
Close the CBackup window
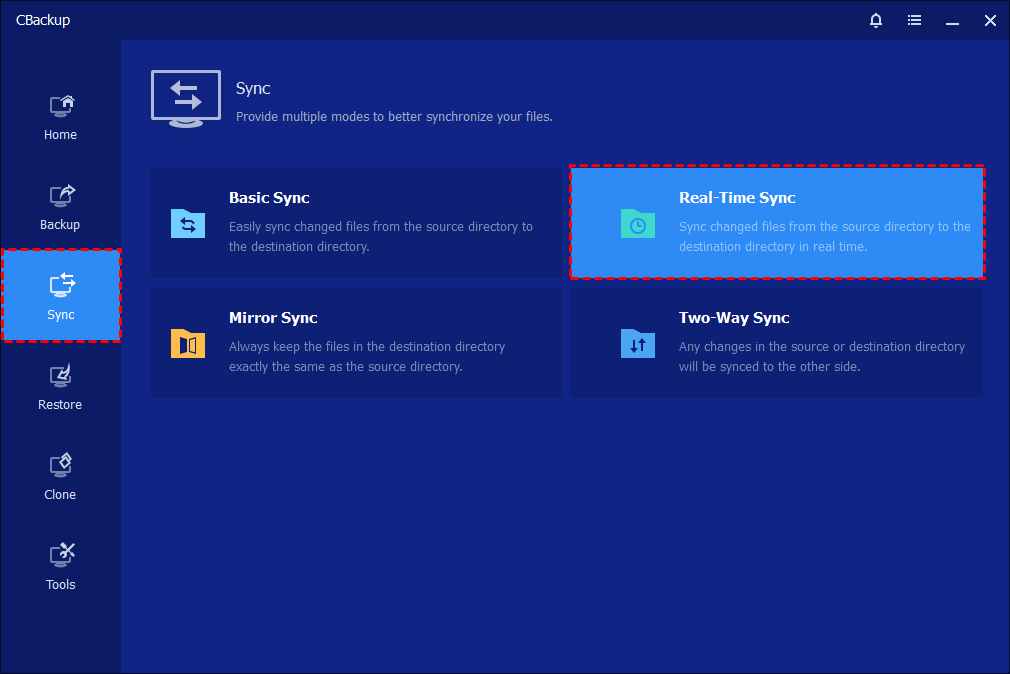coord(990,20)
